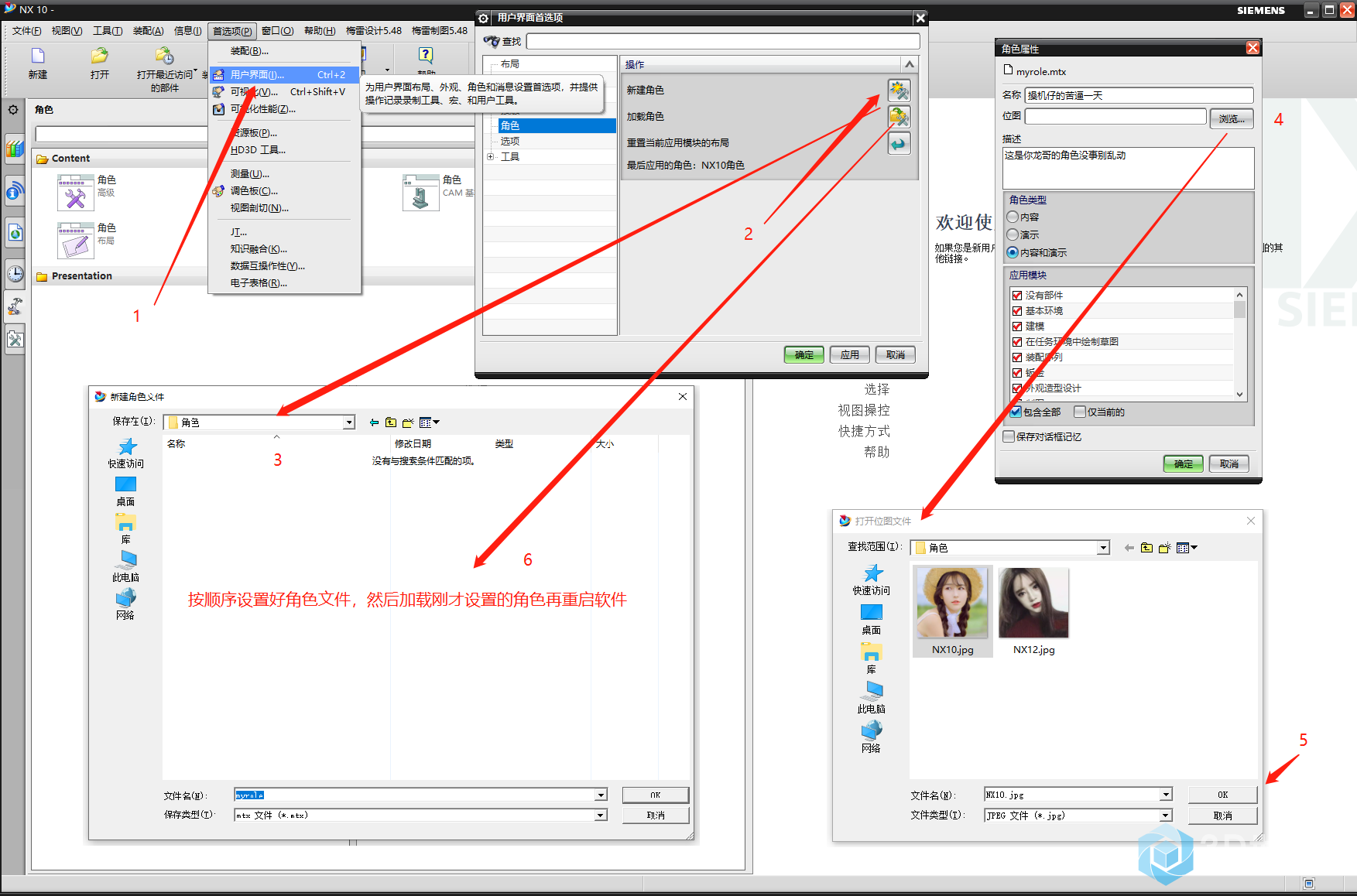Open the 梅雷设计5.48 menu

[x=374, y=31]
